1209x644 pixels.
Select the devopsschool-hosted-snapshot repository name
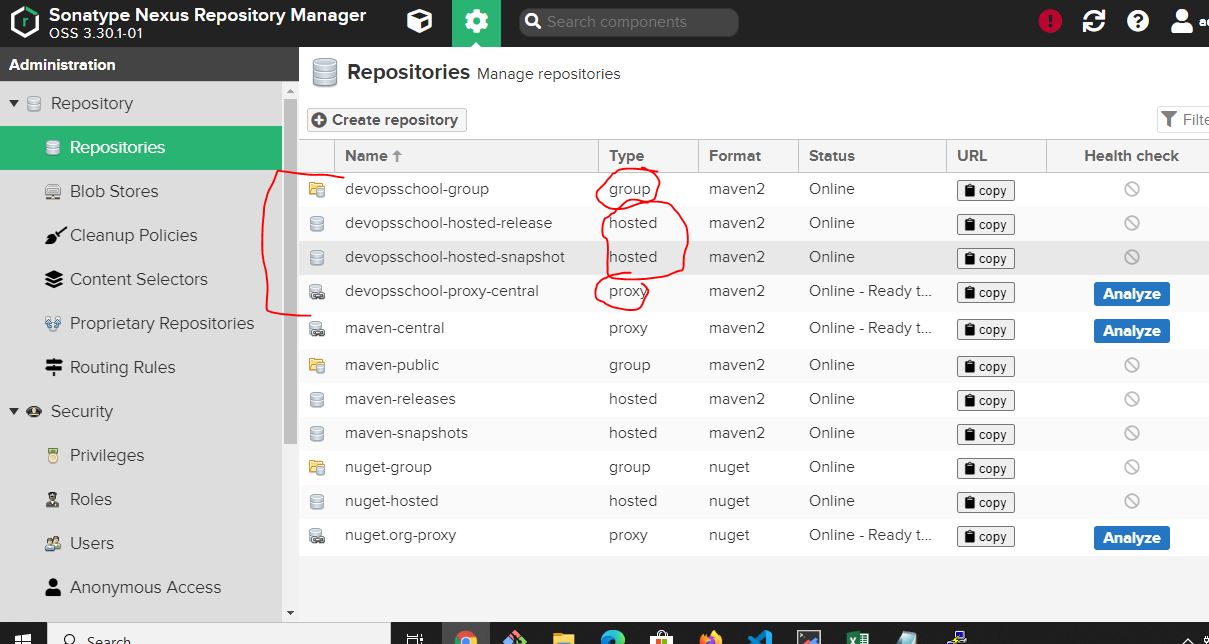pos(455,257)
